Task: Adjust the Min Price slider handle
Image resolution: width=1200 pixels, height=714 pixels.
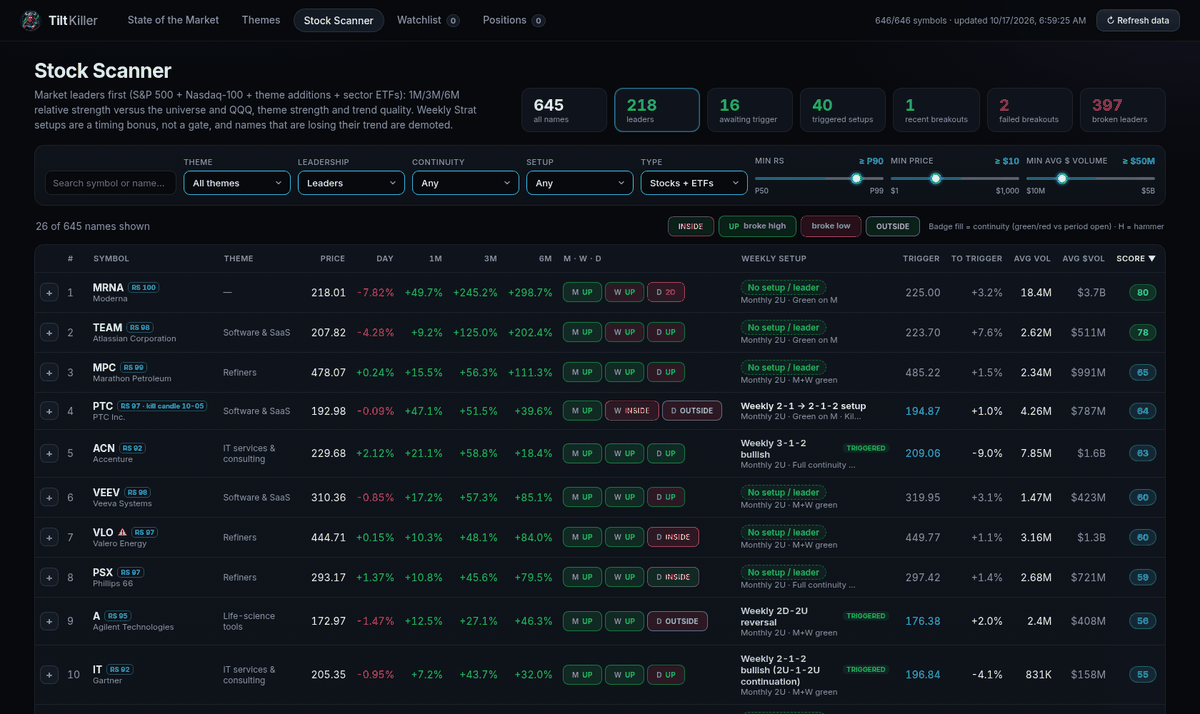Action: (x=936, y=178)
